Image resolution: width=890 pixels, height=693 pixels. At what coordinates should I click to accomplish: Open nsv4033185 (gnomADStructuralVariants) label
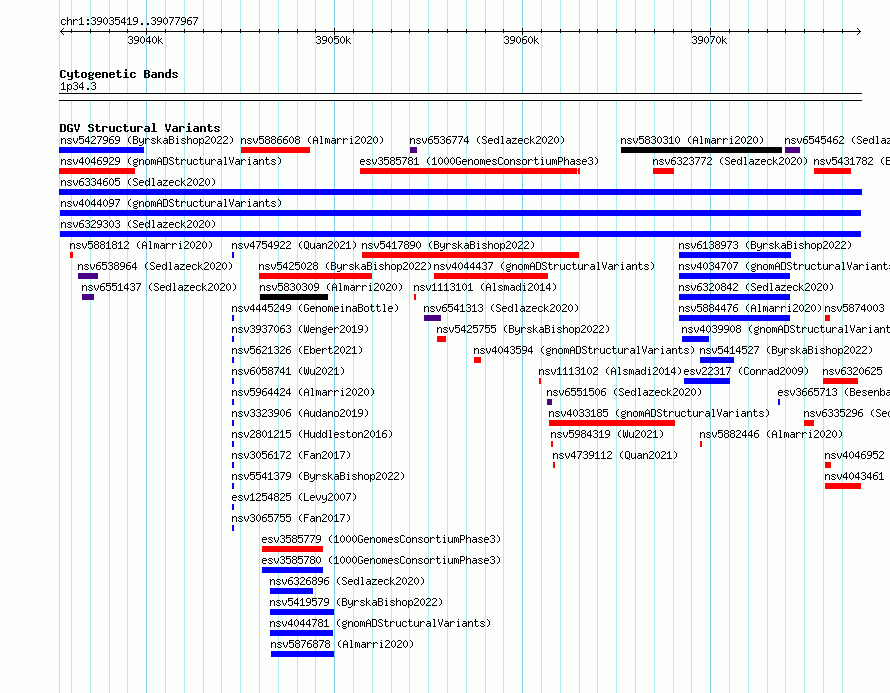tap(659, 413)
